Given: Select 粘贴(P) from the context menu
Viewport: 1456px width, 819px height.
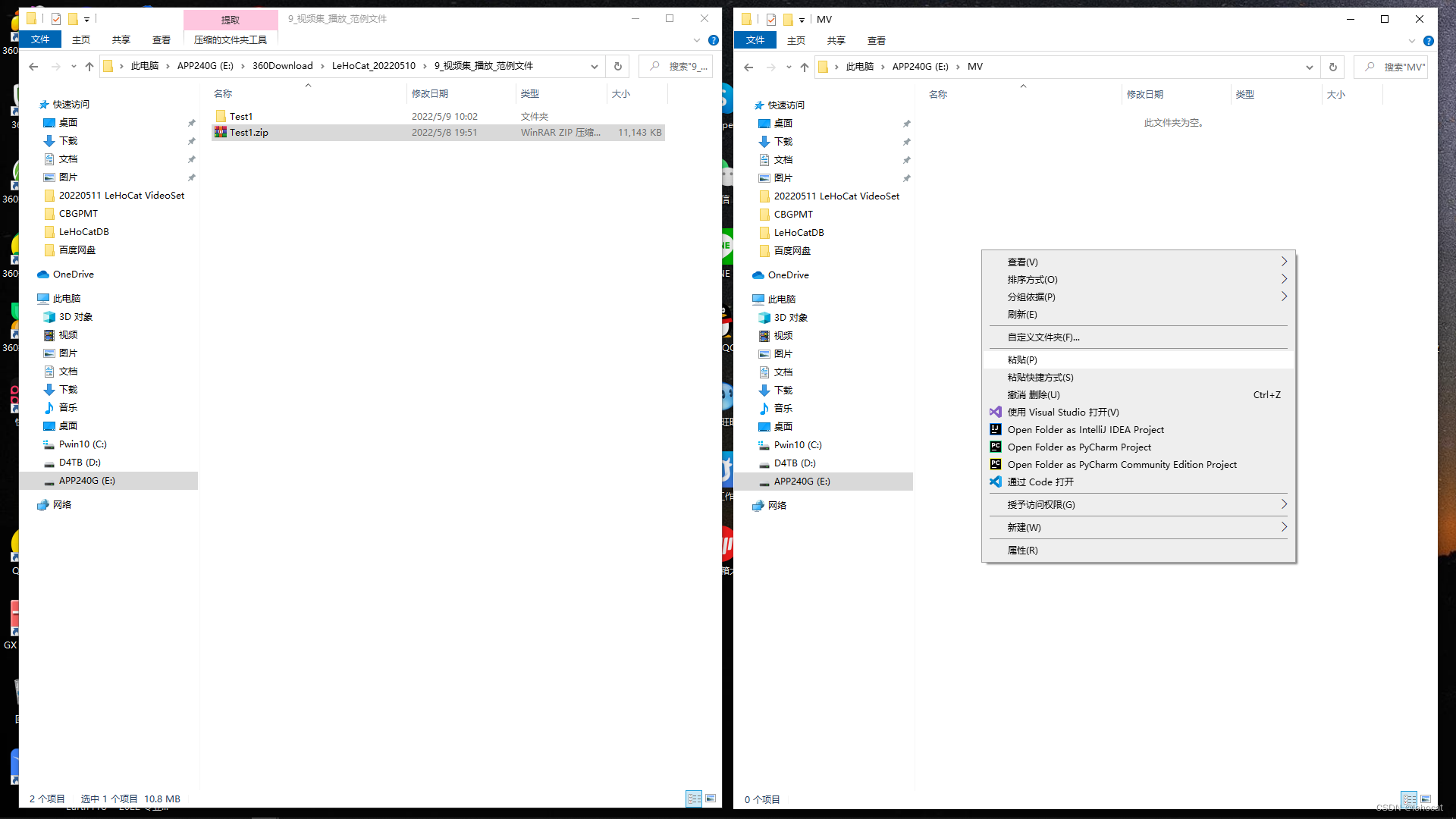Looking at the screenshot, I should [1022, 360].
